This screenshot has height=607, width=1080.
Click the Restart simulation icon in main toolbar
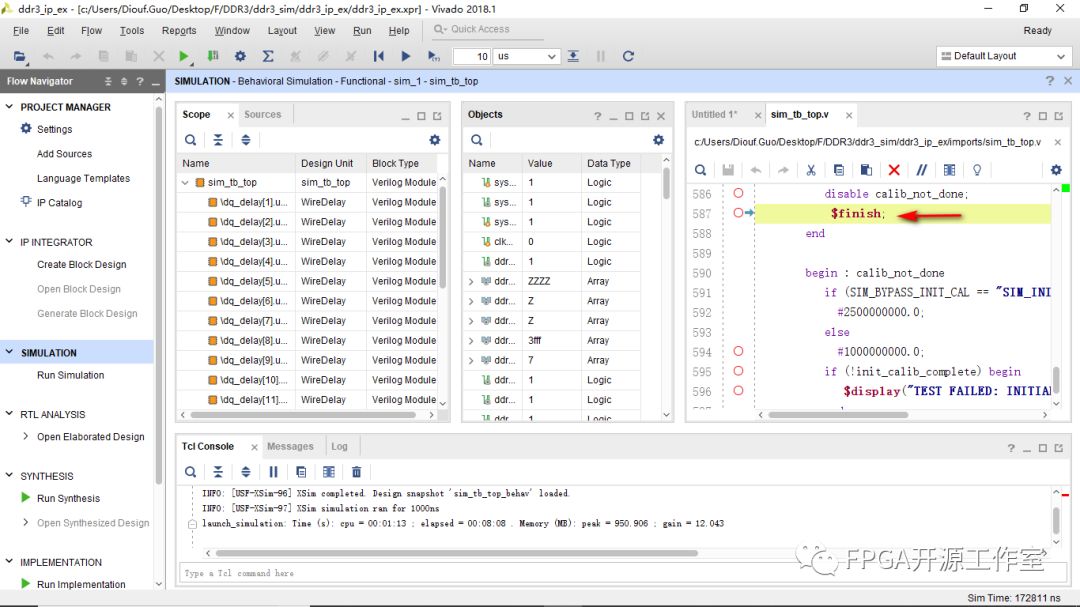378,57
